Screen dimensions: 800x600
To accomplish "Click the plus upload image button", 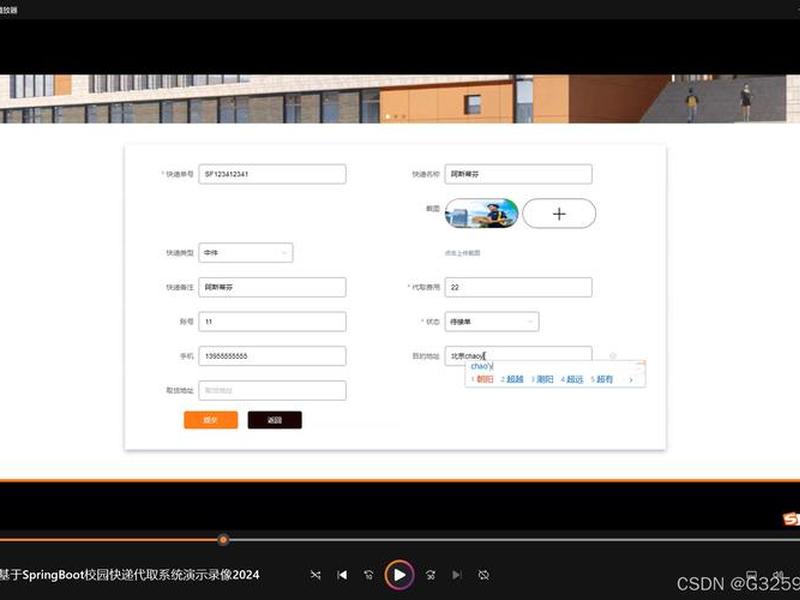I will [x=559, y=213].
